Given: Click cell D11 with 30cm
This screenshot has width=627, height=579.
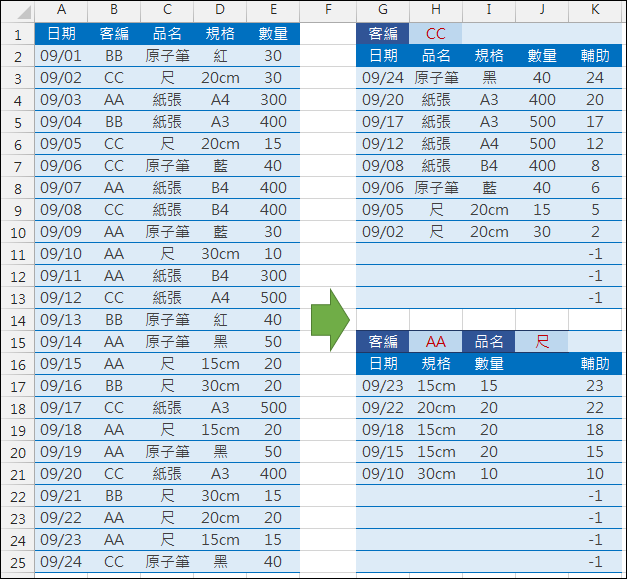Looking at the screenshot, I should (x=220, y=254).
